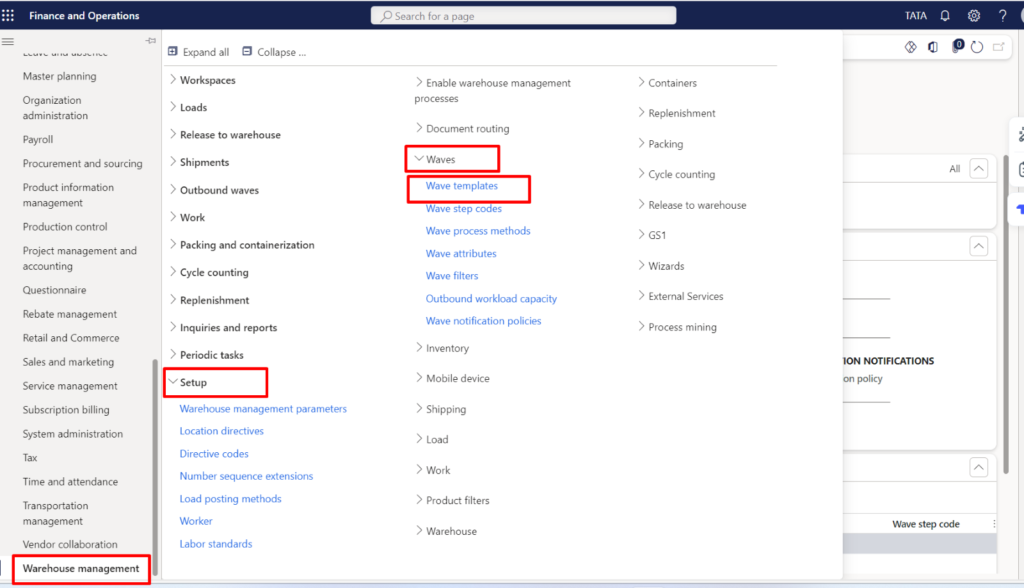
Task: Click the Search for a page field
Action: (x=524, y=16)
